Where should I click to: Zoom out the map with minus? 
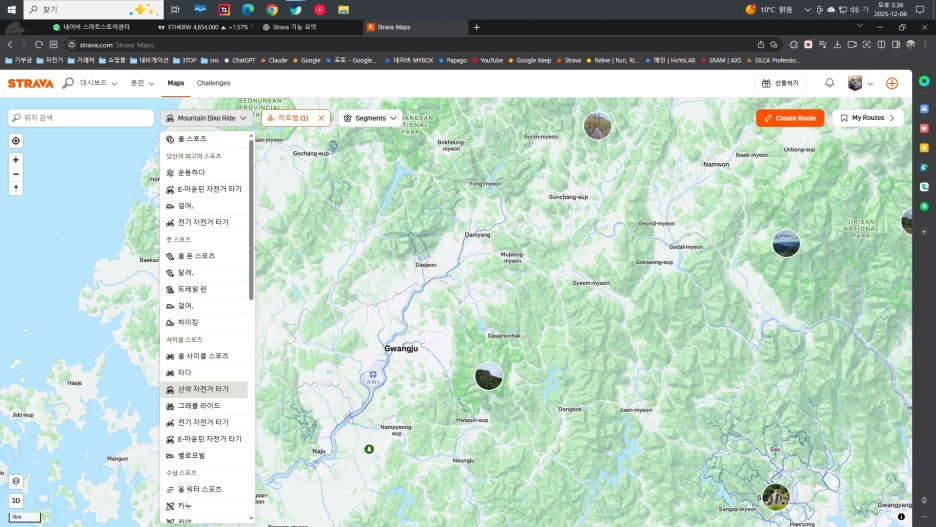tap(16, 174)
